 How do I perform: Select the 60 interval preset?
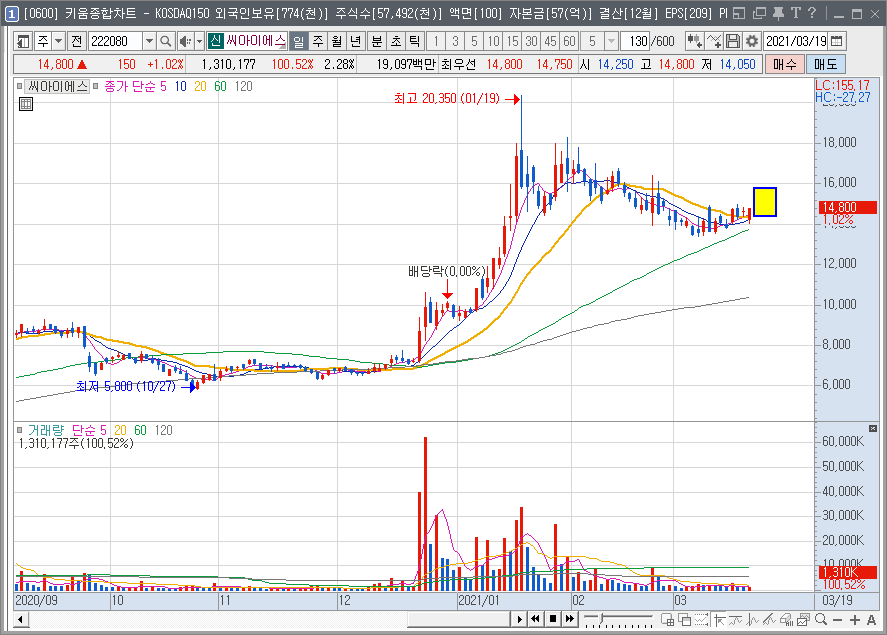tap(570, 41)
